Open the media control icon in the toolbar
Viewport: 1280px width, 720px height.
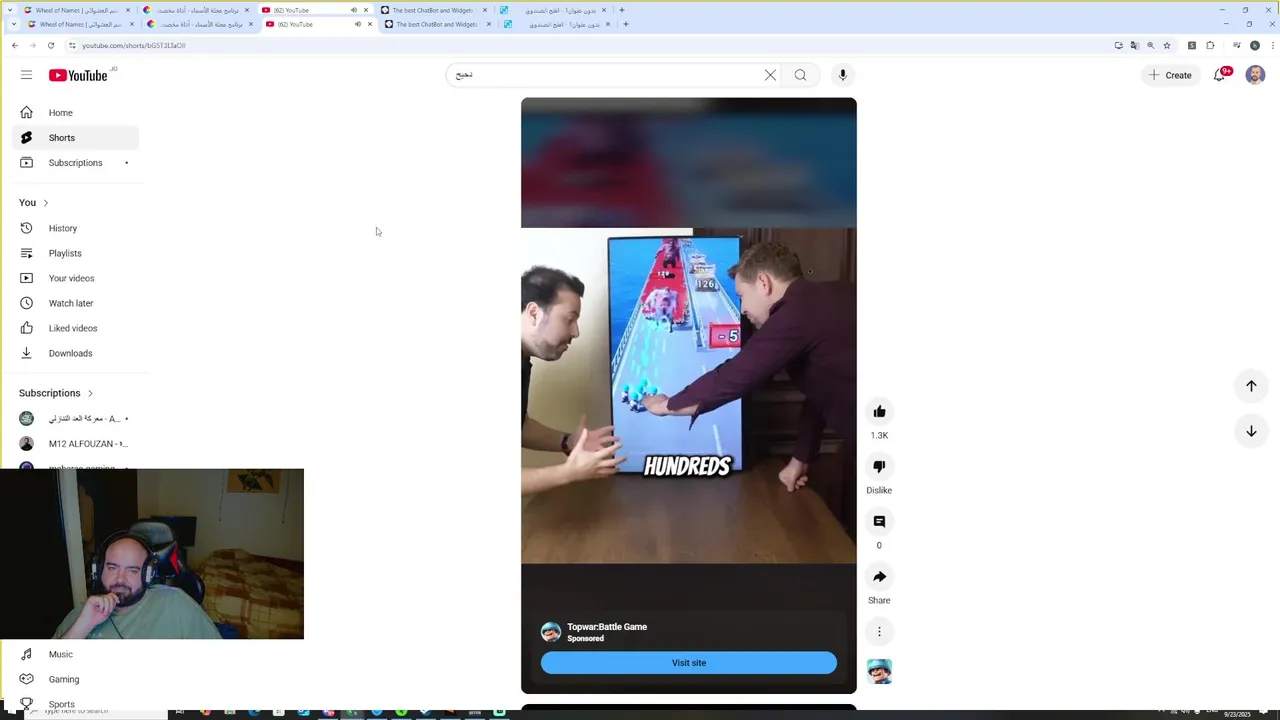tap(1237, 45)
